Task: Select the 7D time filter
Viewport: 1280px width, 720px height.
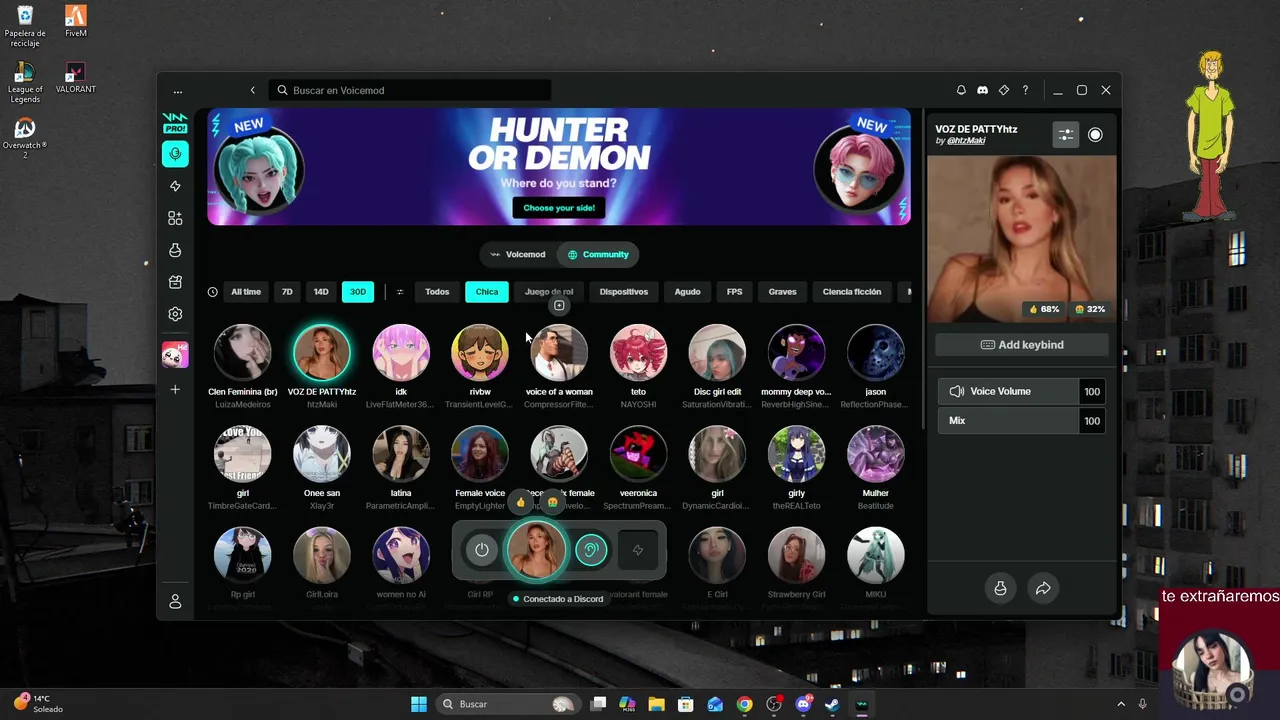Action: (x=287, y=292)
